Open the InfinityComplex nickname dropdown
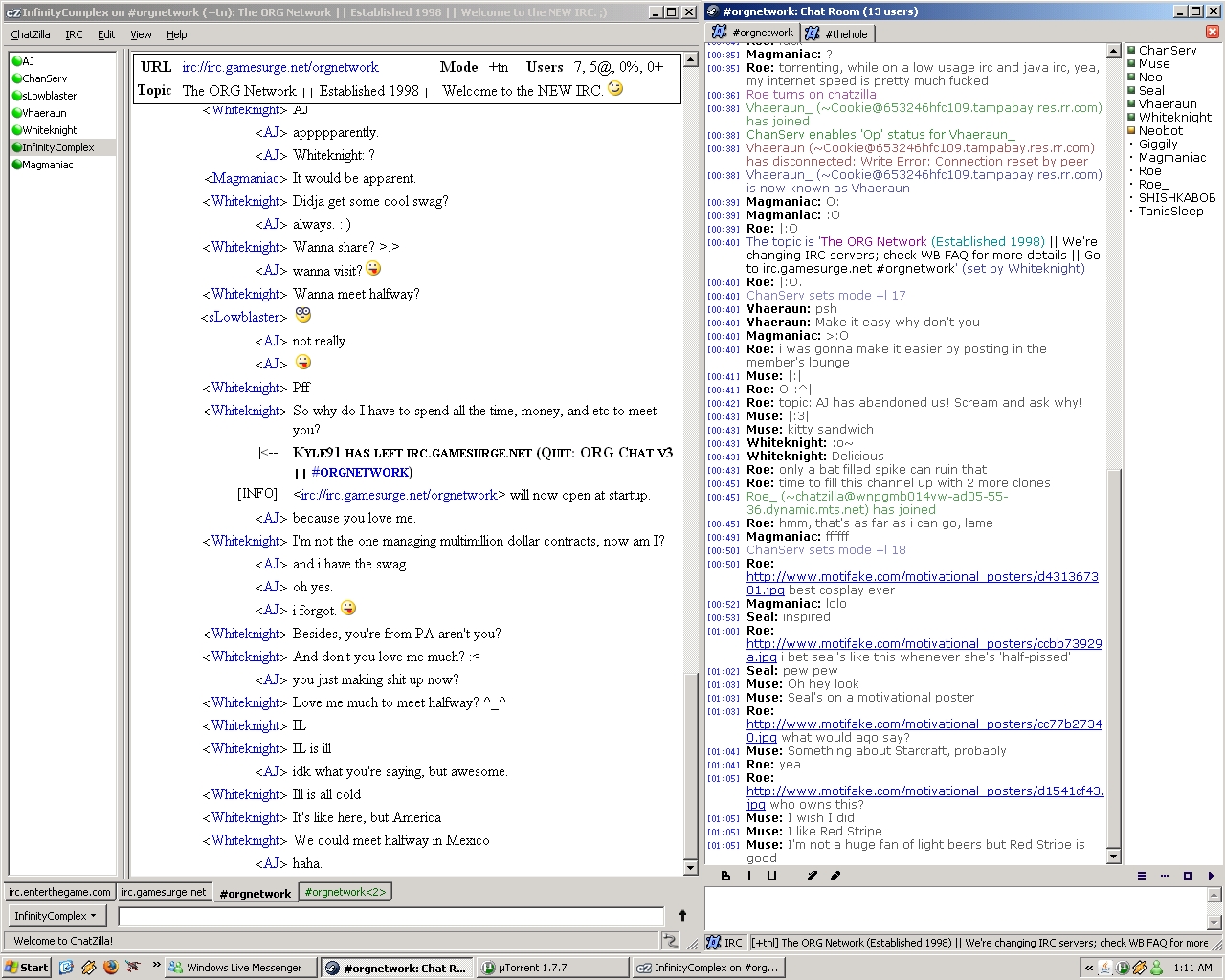The image size is (1225, 980). 56,916
